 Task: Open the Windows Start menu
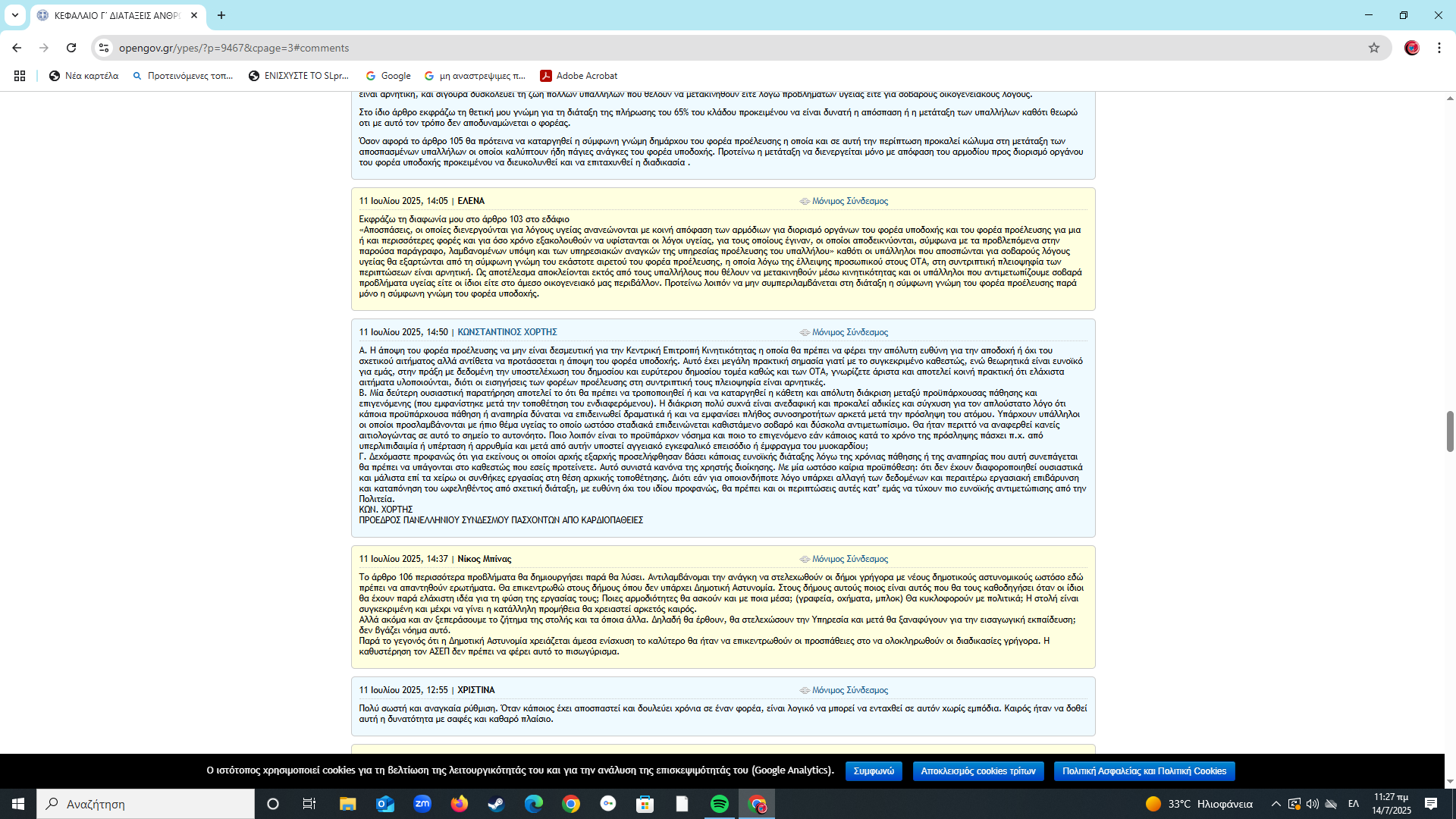(x=18, y=804)
